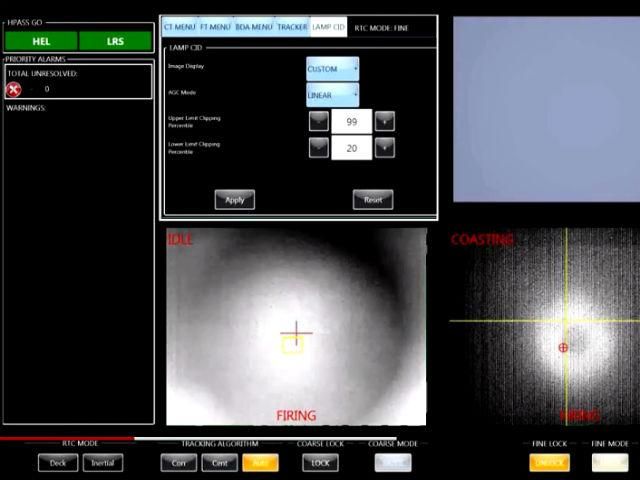Select the Deck RTC mode
640x480 pixels.
(58, 462)
